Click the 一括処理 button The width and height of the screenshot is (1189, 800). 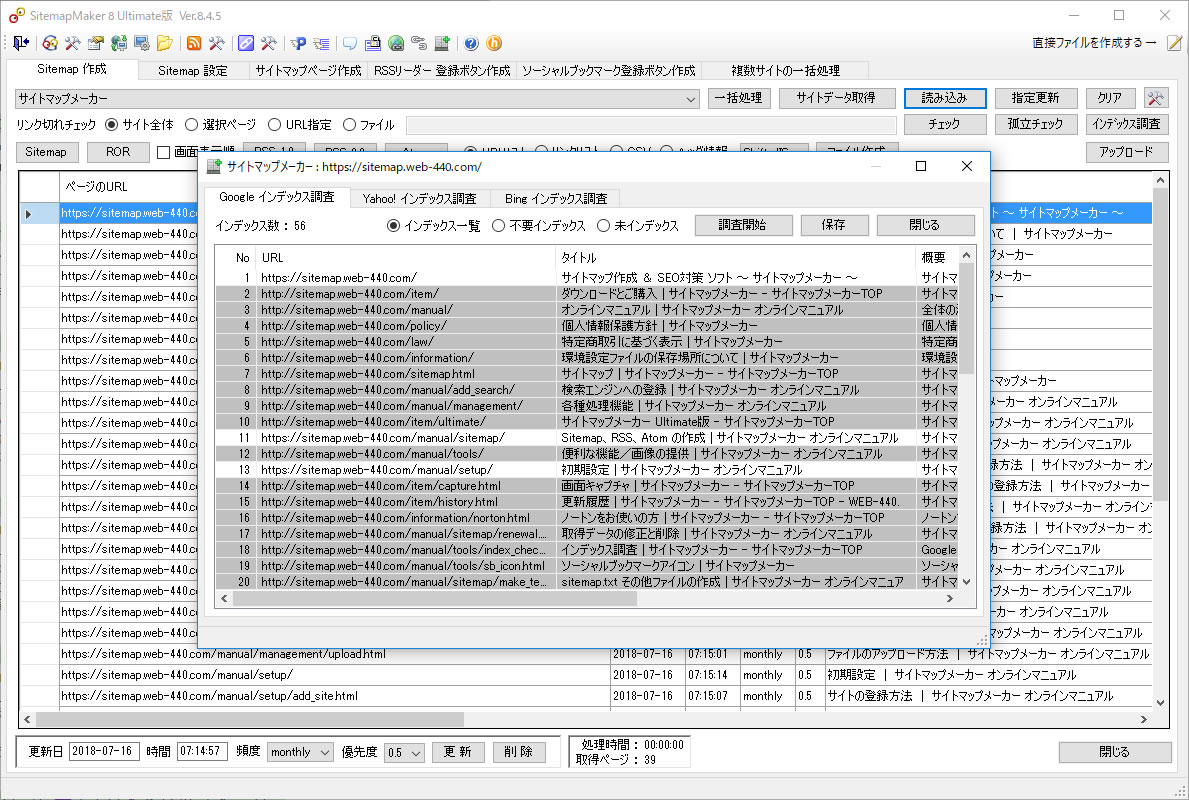click(739, 98)
